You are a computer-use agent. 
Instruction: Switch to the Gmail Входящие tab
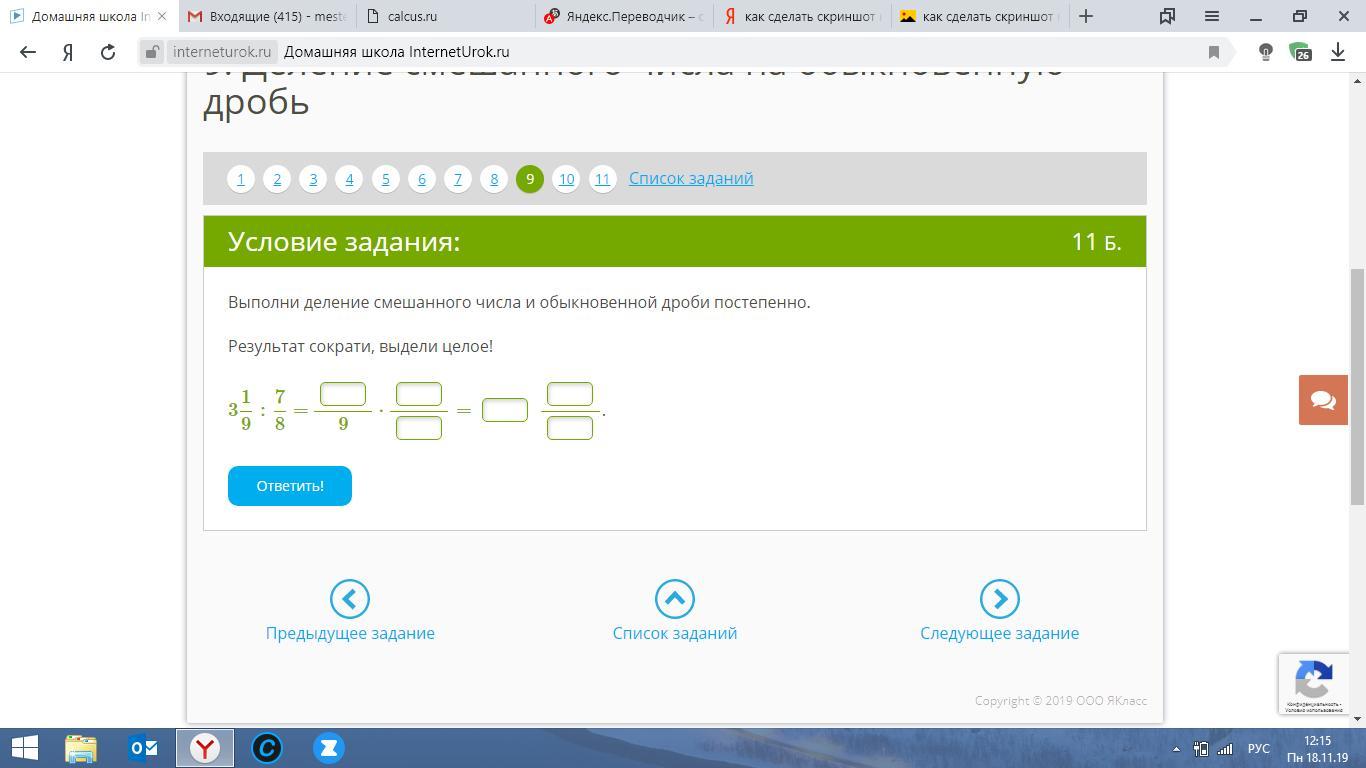click(x=266, y=16)
